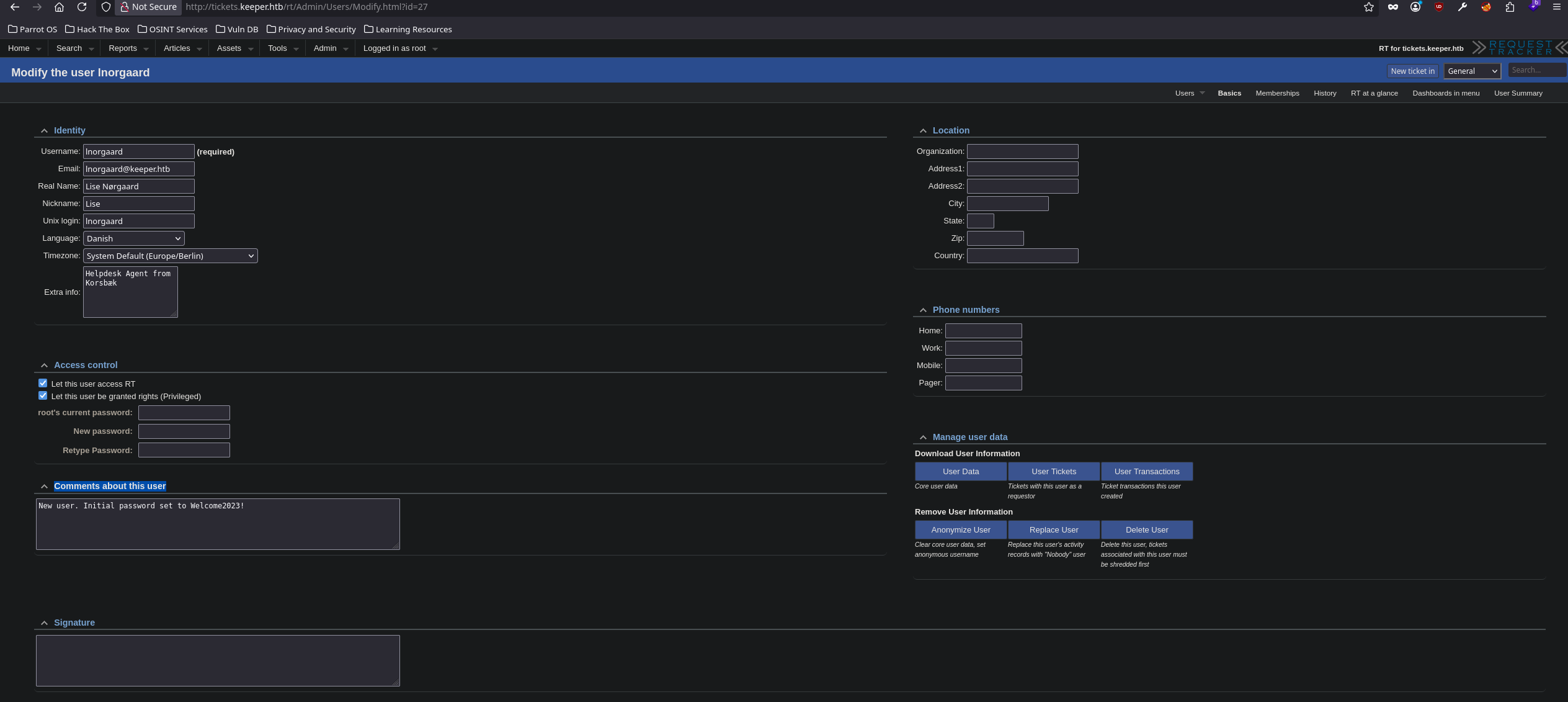Focus the New password field
1568x702 pixels.
pos(184,431)
